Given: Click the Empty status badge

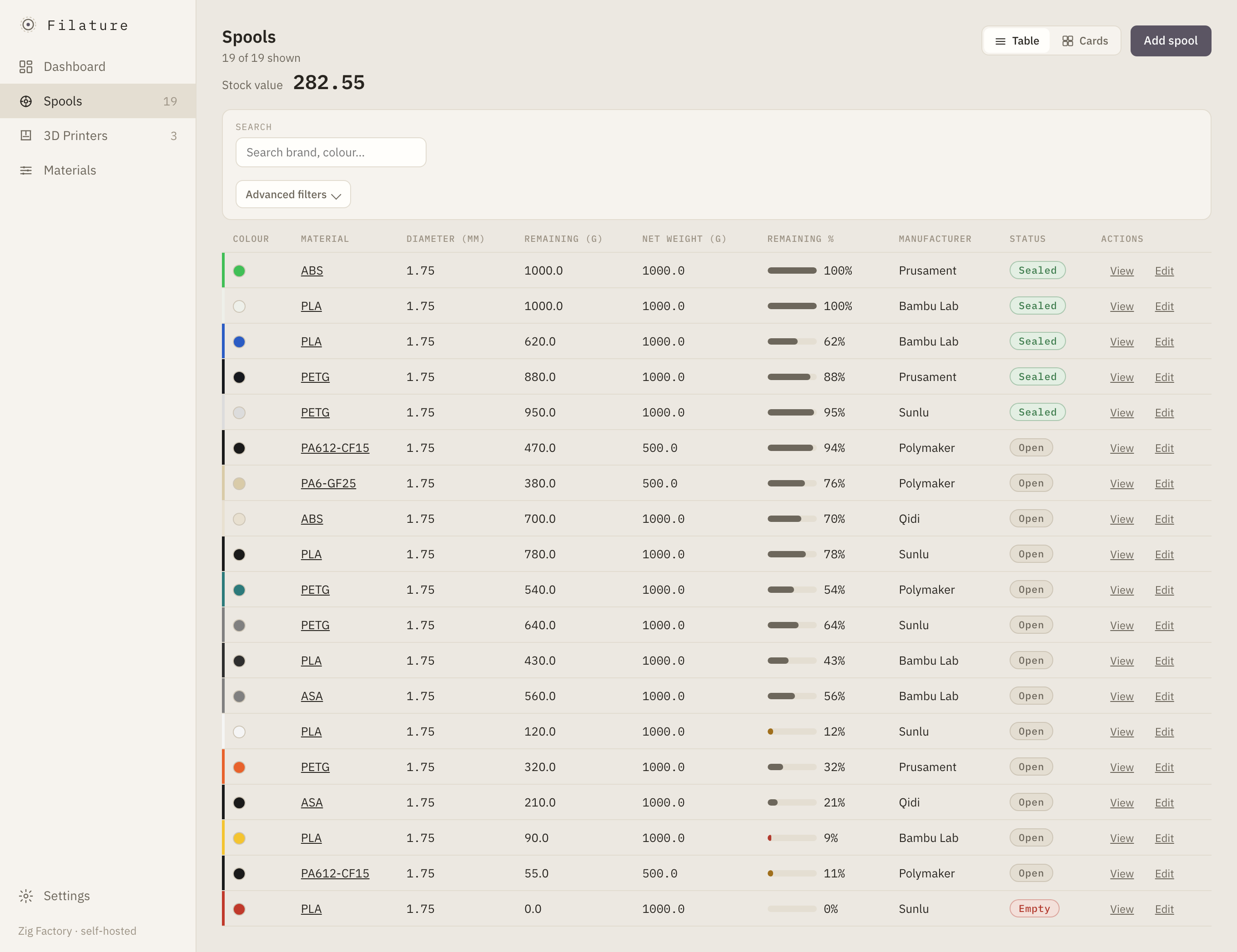Looking at the screenshot, I should click(1034, 908).
